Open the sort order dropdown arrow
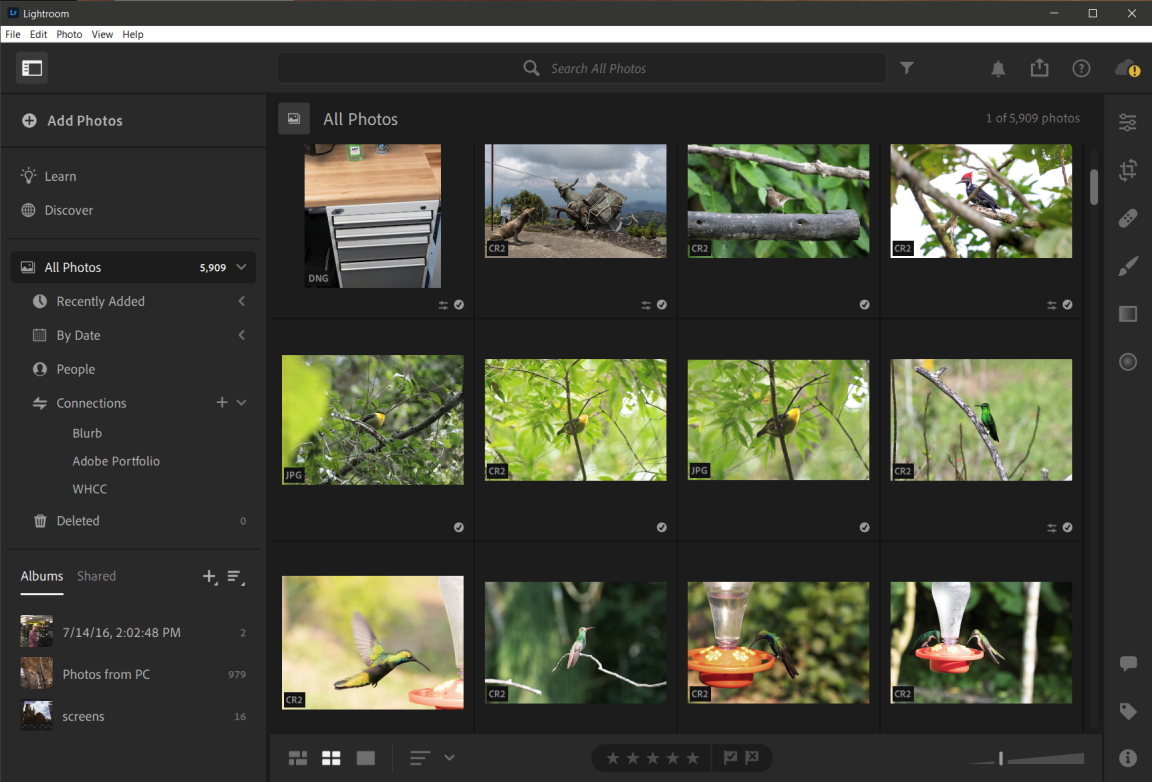 [x=449, y=758]
